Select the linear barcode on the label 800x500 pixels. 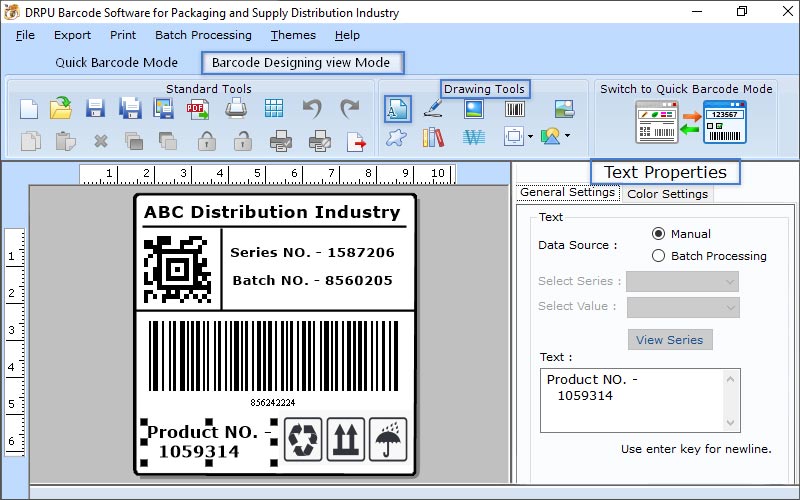point(273,356)
